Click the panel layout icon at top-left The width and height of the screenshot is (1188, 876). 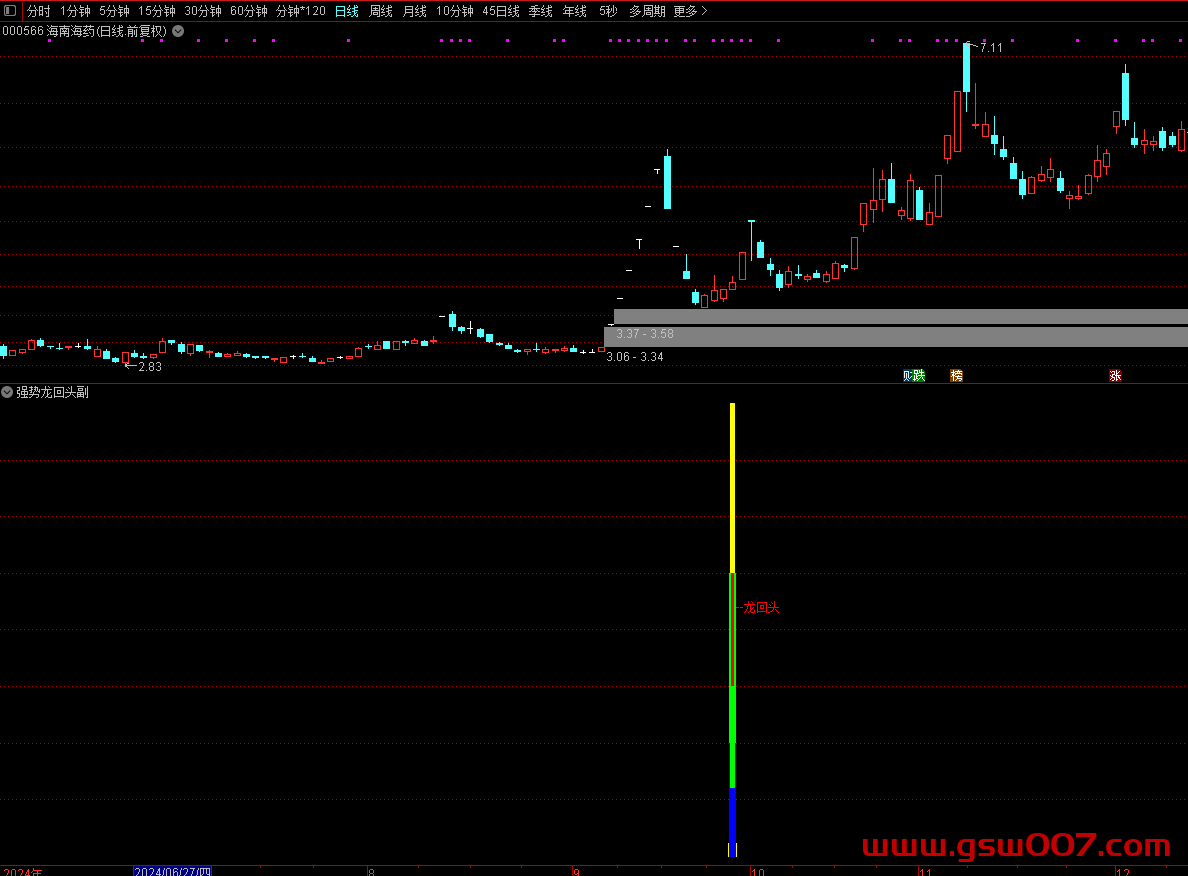12,11
